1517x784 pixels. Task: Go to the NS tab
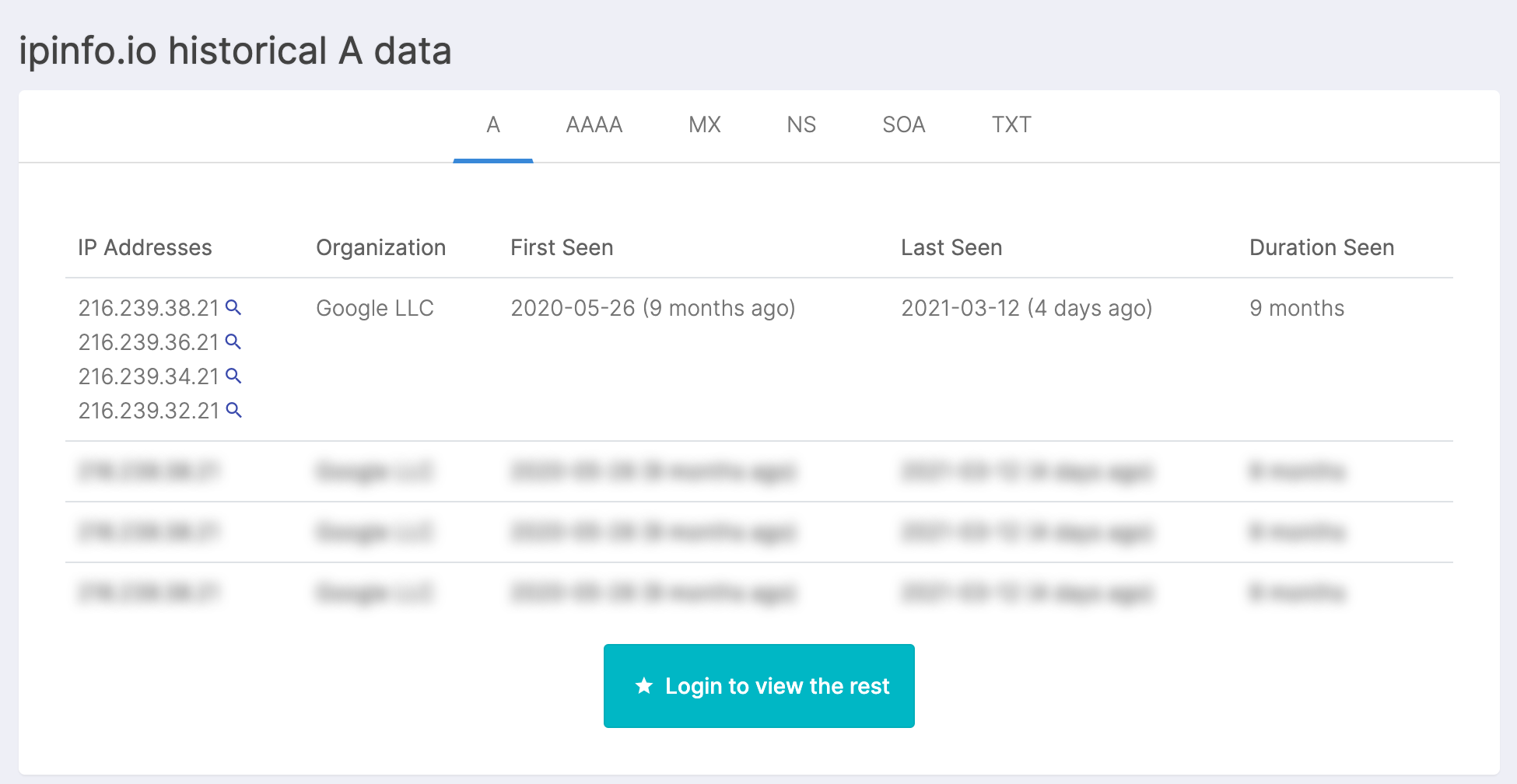coord(801,124)
